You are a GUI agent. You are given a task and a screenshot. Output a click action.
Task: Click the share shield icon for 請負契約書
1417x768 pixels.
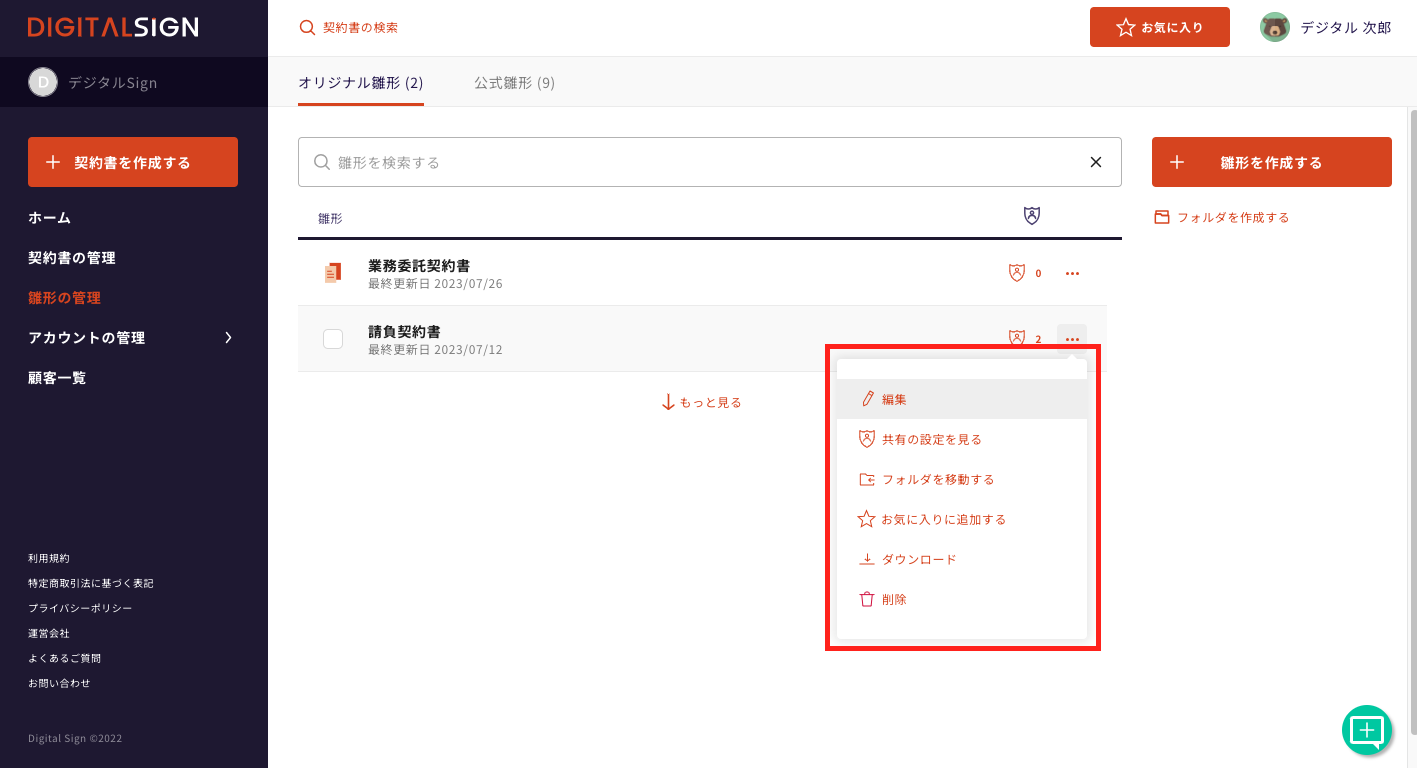tap(1017, 338)
